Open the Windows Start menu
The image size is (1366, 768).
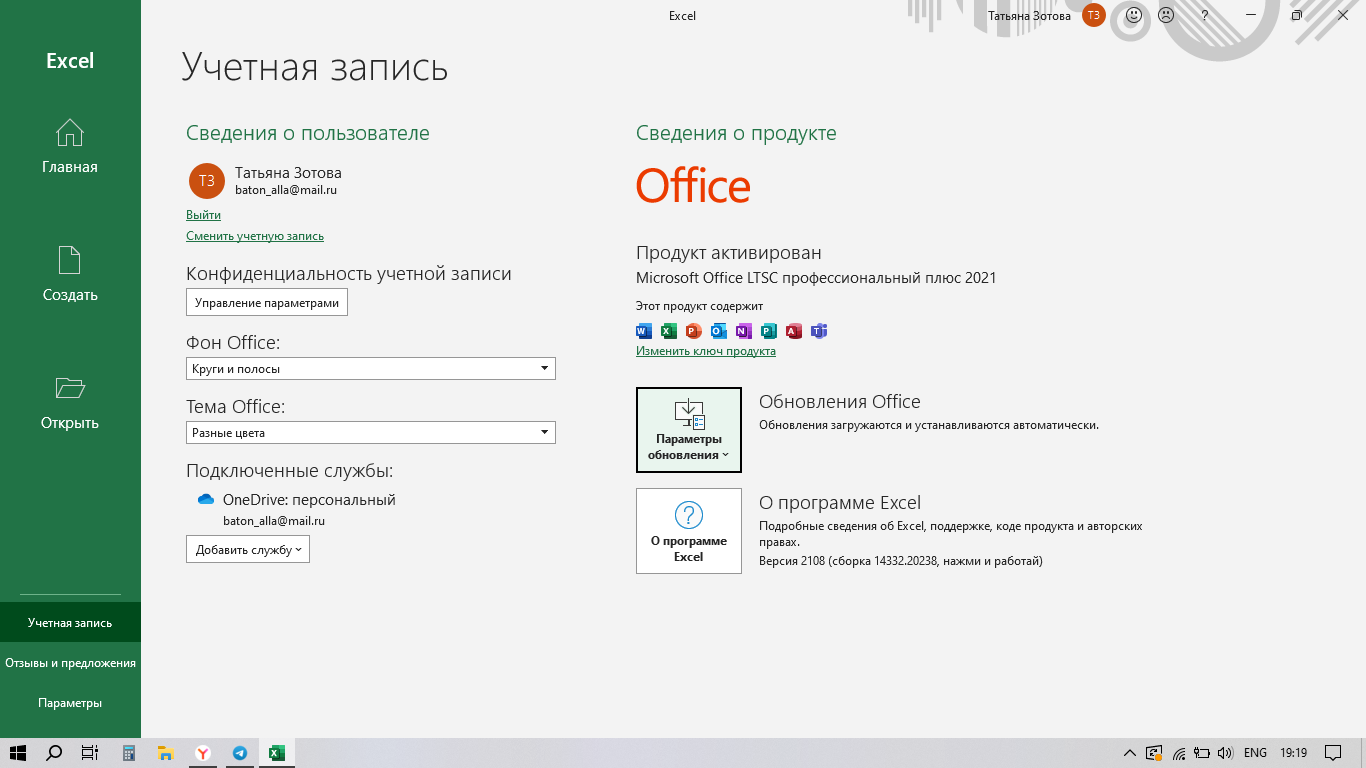tap(18, 753)
